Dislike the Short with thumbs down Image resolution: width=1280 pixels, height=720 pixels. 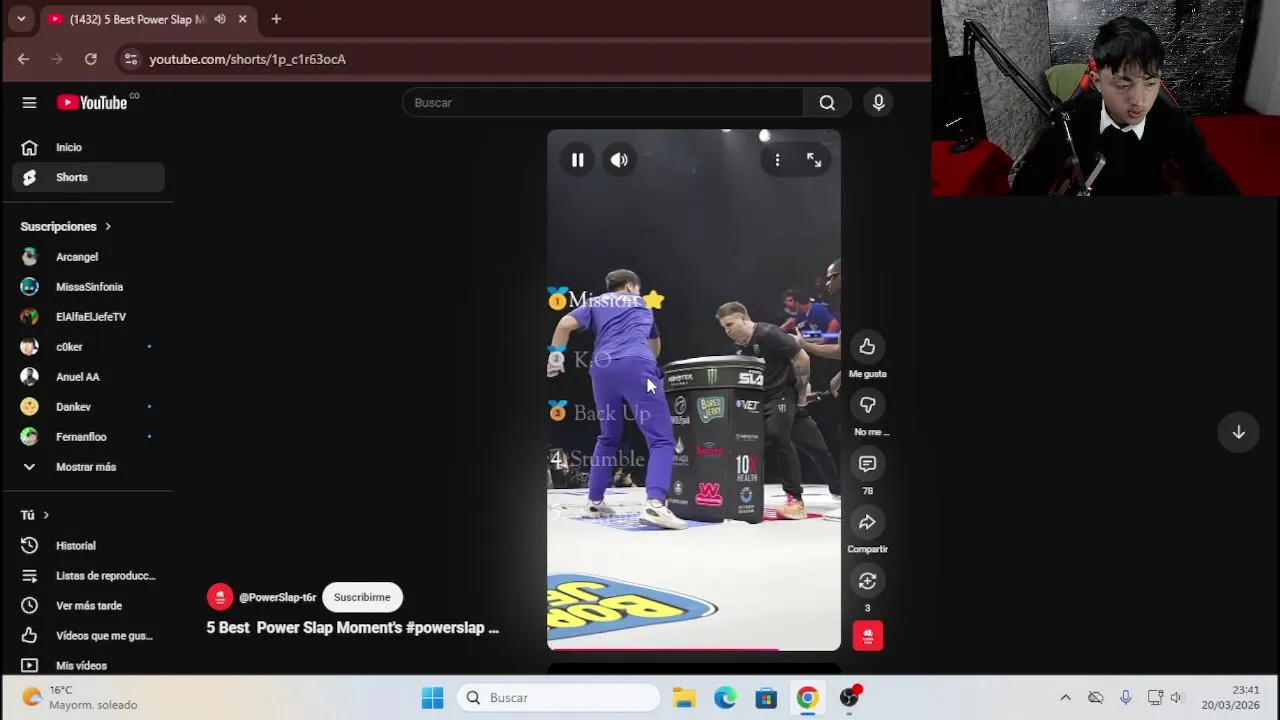point(867,405)
